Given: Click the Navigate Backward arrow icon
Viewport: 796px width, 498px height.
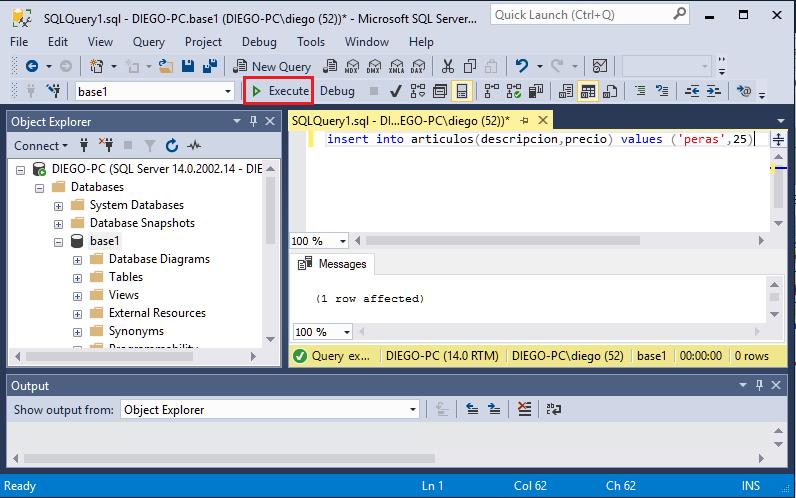Looking at the screenshot, I should click(x=32, y=66).
